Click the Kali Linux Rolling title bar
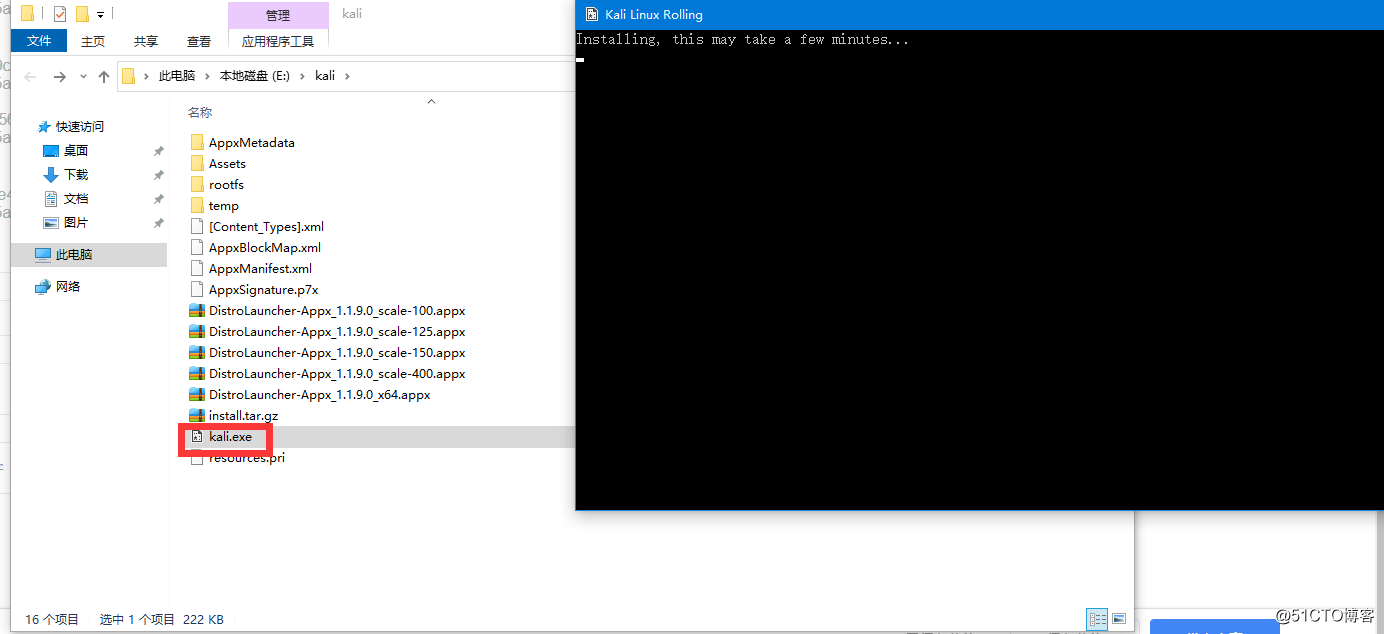The height and width of the screenshot is (634, 1384). point(980,14)
